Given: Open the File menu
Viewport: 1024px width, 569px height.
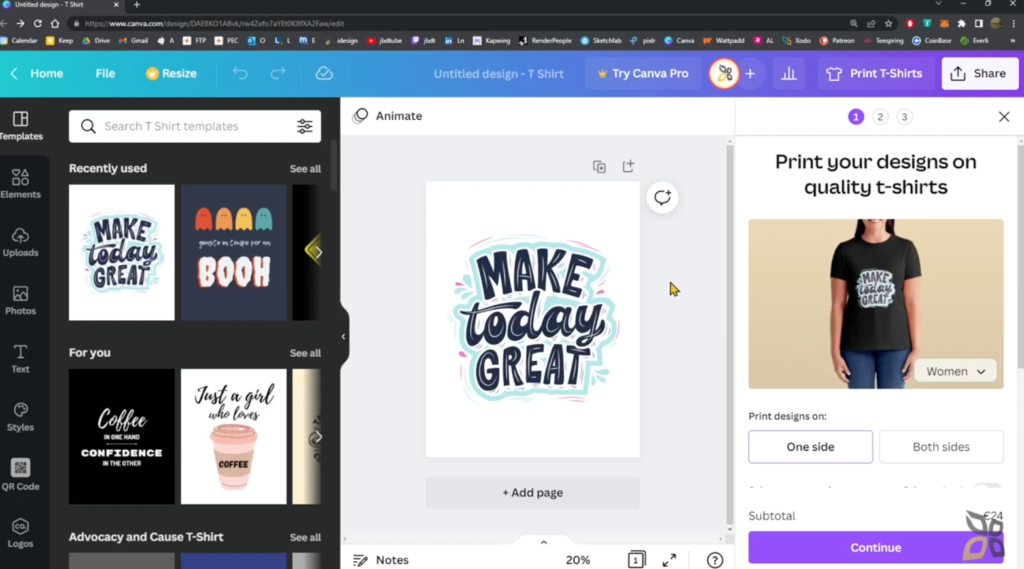Looking at the screenshot, I should tap(105, 73).
